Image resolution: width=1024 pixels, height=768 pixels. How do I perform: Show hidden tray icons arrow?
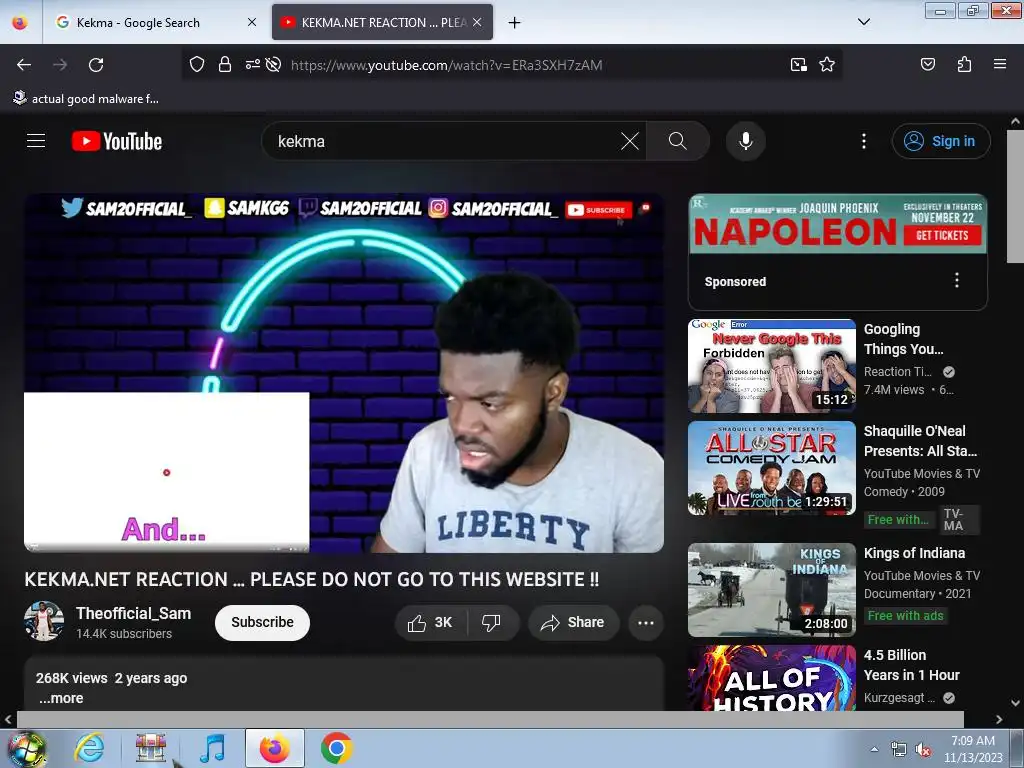pos(874,749)
